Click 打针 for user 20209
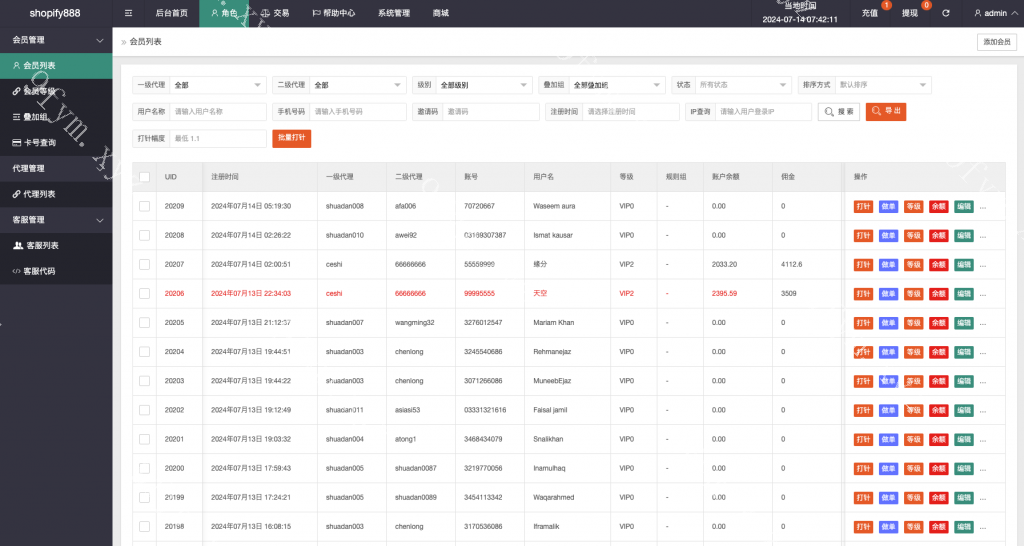This screenshot has width=1024, height=546. click(863, 206)
